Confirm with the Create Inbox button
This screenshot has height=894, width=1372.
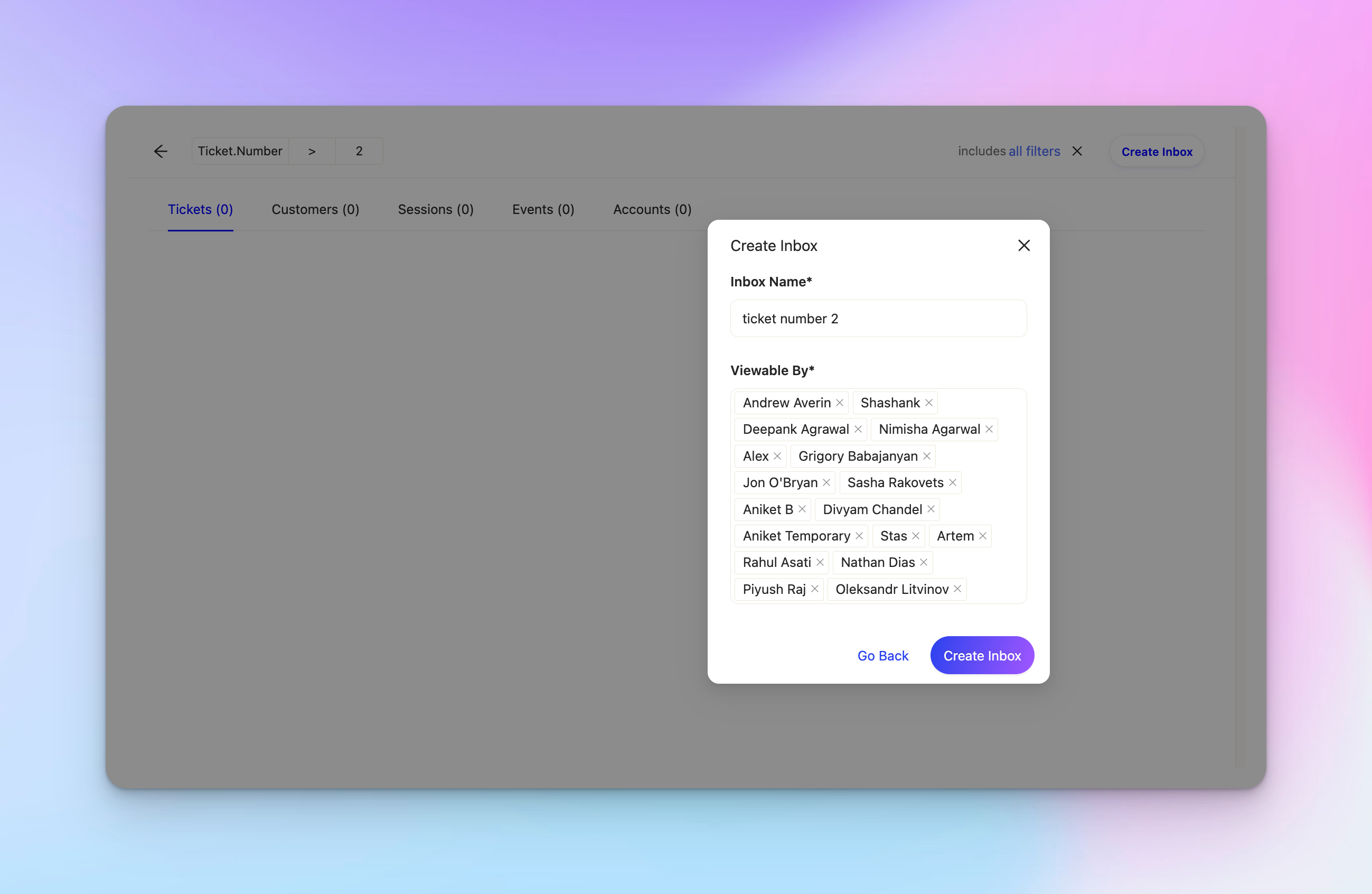(x=982, y=655)
